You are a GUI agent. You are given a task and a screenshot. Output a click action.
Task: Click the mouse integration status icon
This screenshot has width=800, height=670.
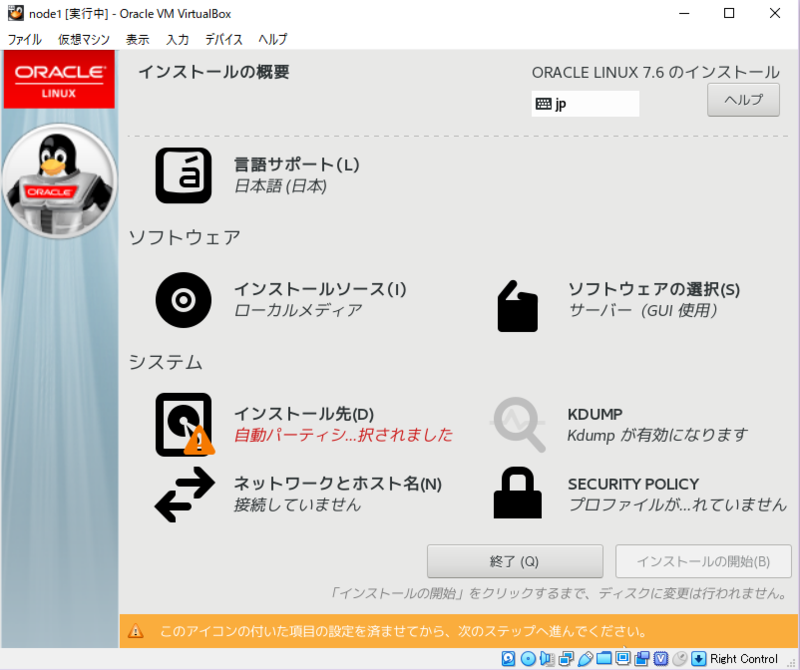(x=680, y=659)
